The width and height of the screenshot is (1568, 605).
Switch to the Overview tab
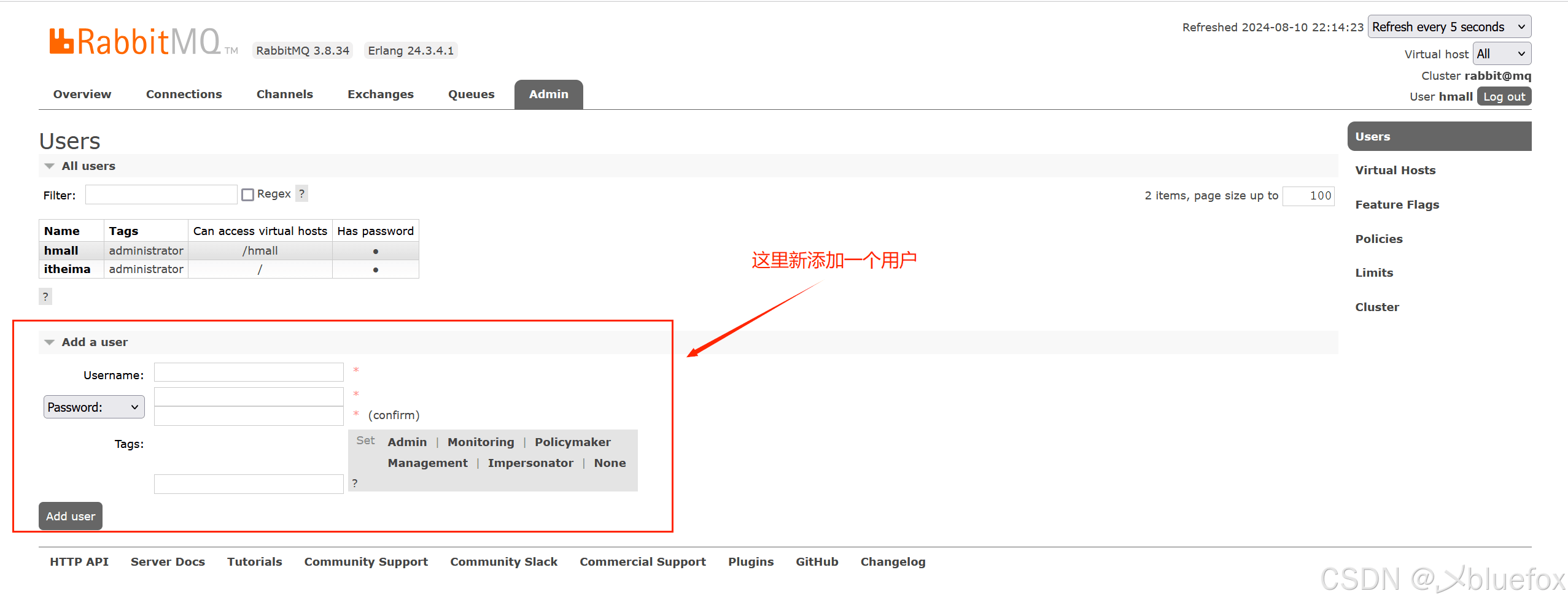[x=82, y=94]
